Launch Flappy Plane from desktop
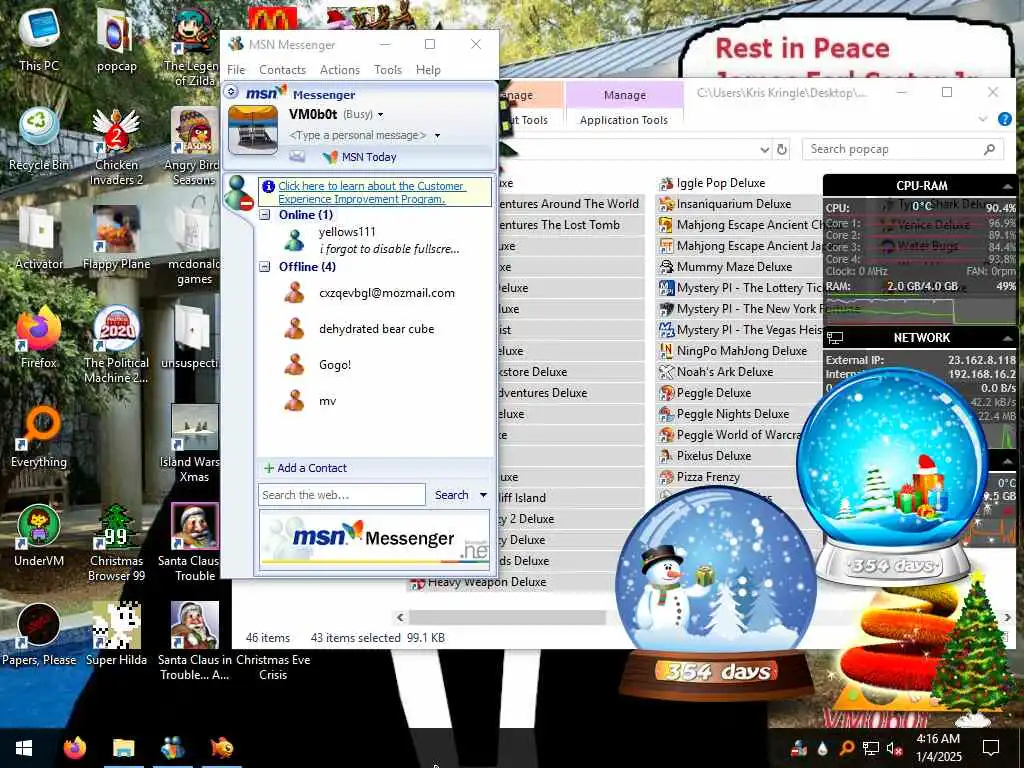Image resolution: width=1024 pixels, height=768 pixels. 116,238
